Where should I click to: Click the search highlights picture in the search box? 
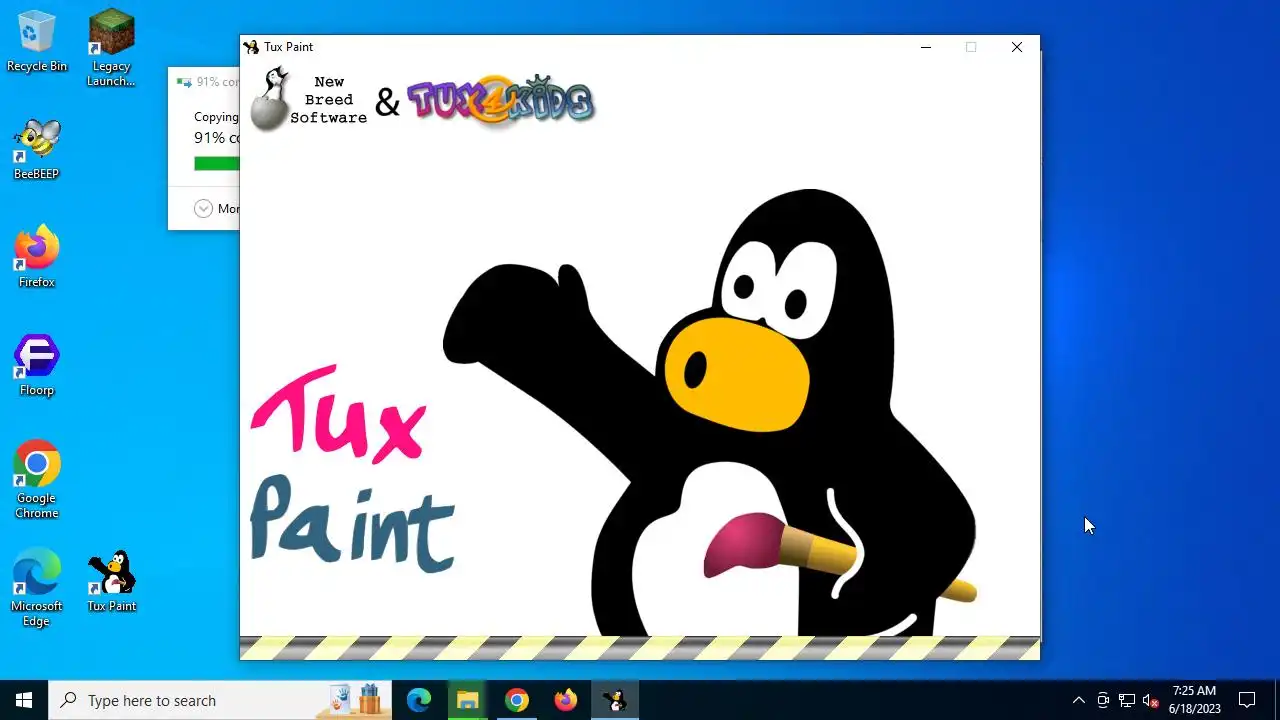click(x=356, y=699)
